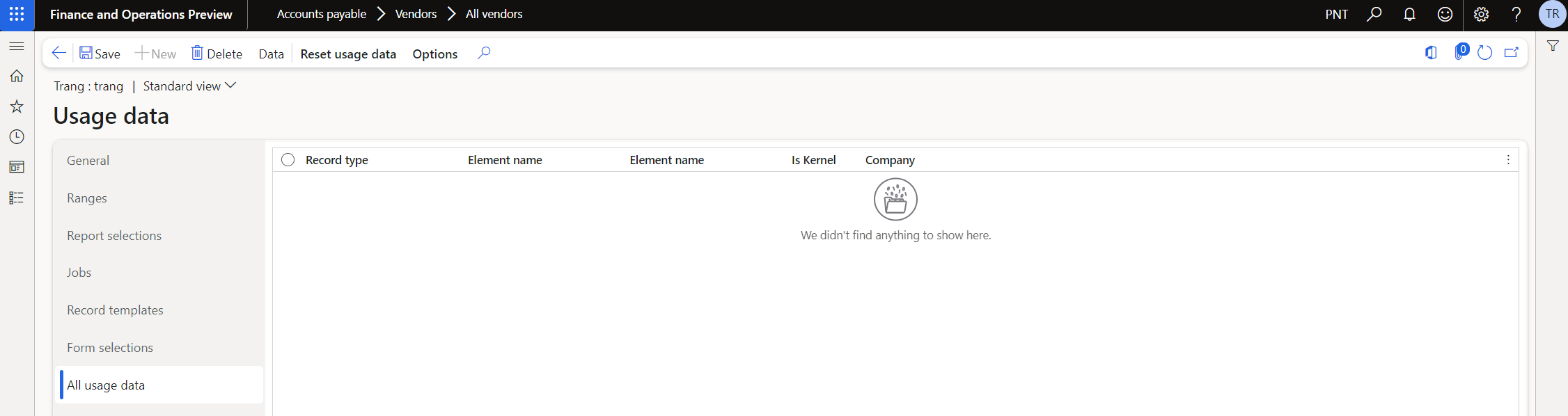Open the Record templates tab

point(159,310)
